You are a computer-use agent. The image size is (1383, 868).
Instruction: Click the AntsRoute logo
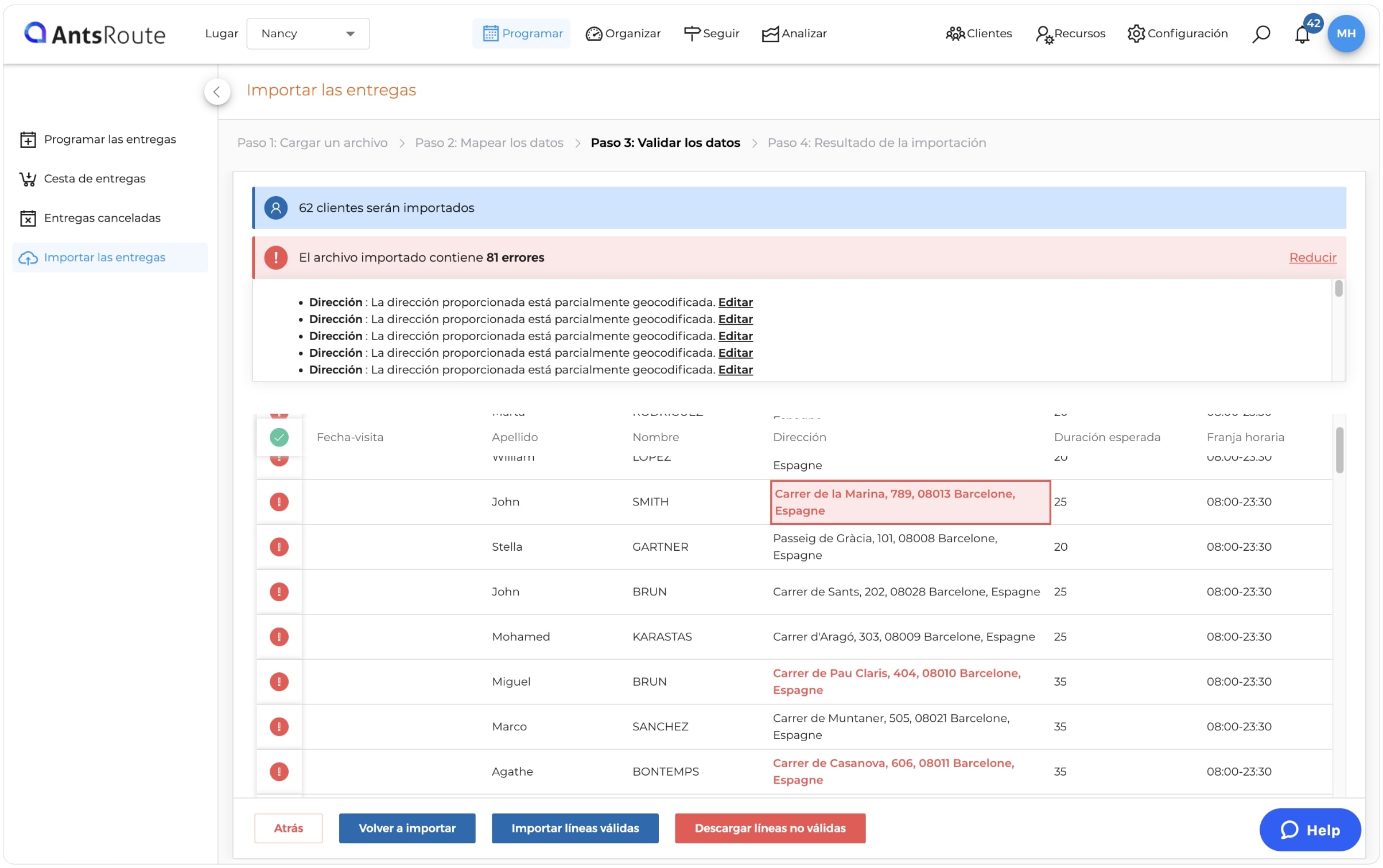pyautogui.click(x=95, y=34)
